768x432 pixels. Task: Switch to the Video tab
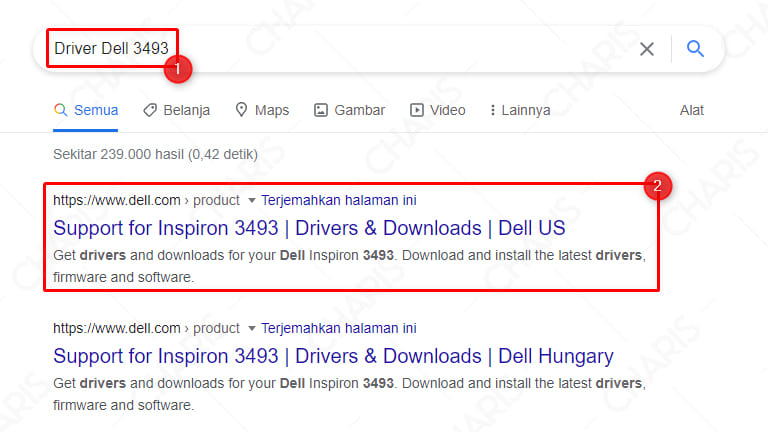(437, 110)
